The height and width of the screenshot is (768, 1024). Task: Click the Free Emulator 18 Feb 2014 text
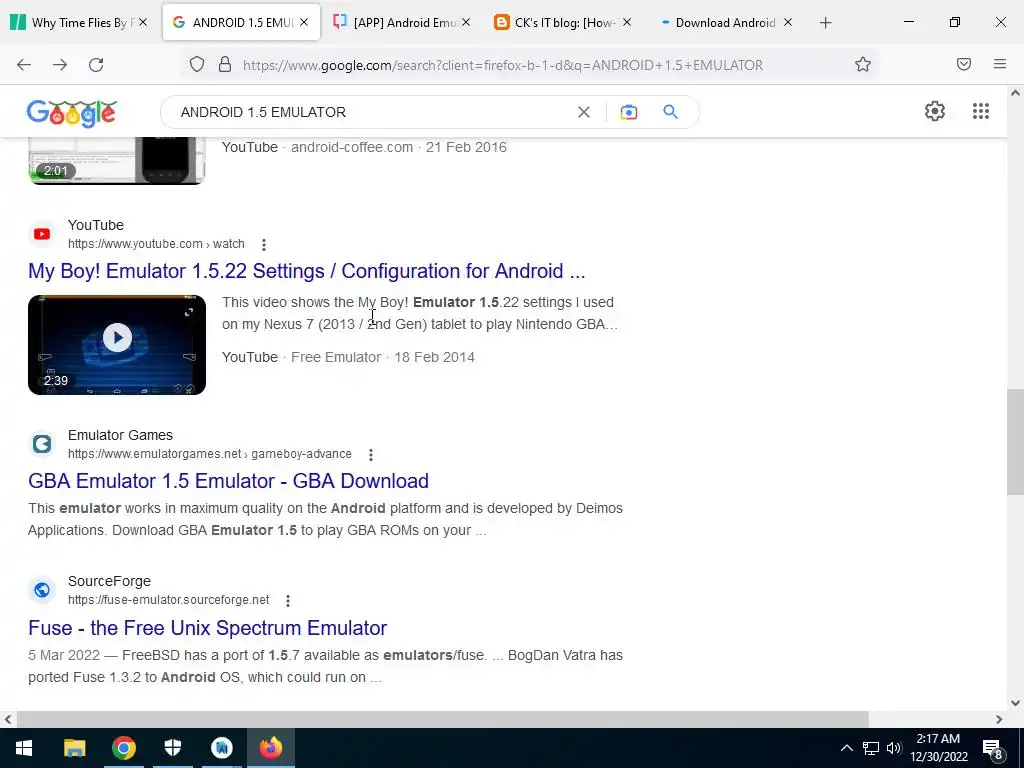(x=383, y=358)
